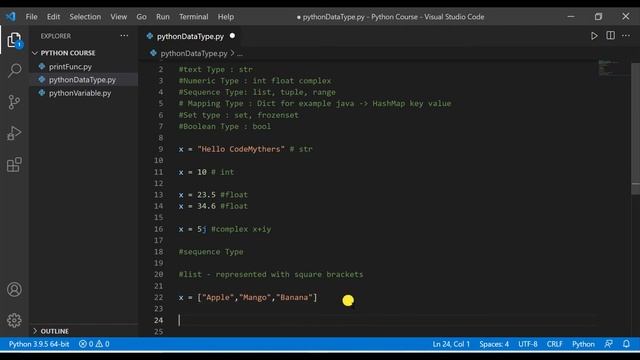Open the Help menu
640x360 pixels.
click(x=226, y=17)
